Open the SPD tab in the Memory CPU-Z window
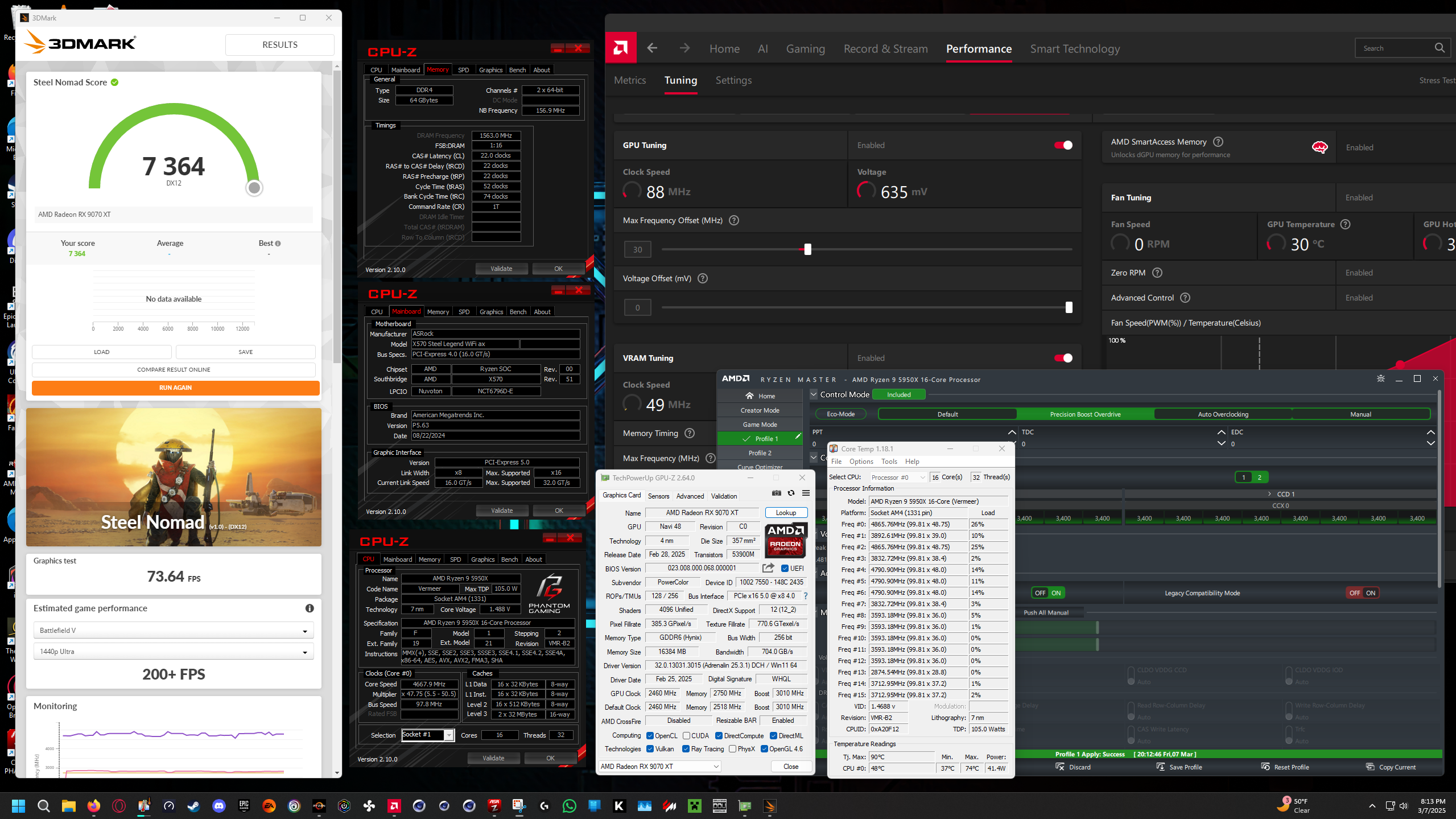Screen dimensions: 1456x819 pyautogui.click(x=463, y=69)
